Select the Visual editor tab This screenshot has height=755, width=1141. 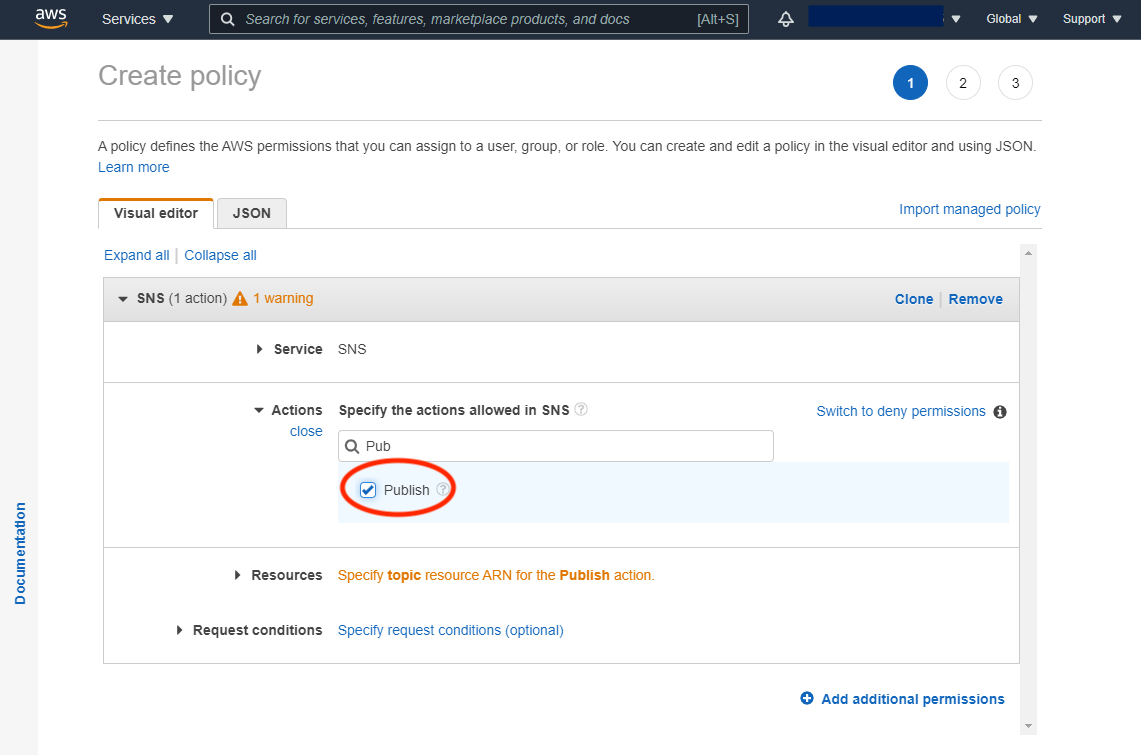(156, 213)
